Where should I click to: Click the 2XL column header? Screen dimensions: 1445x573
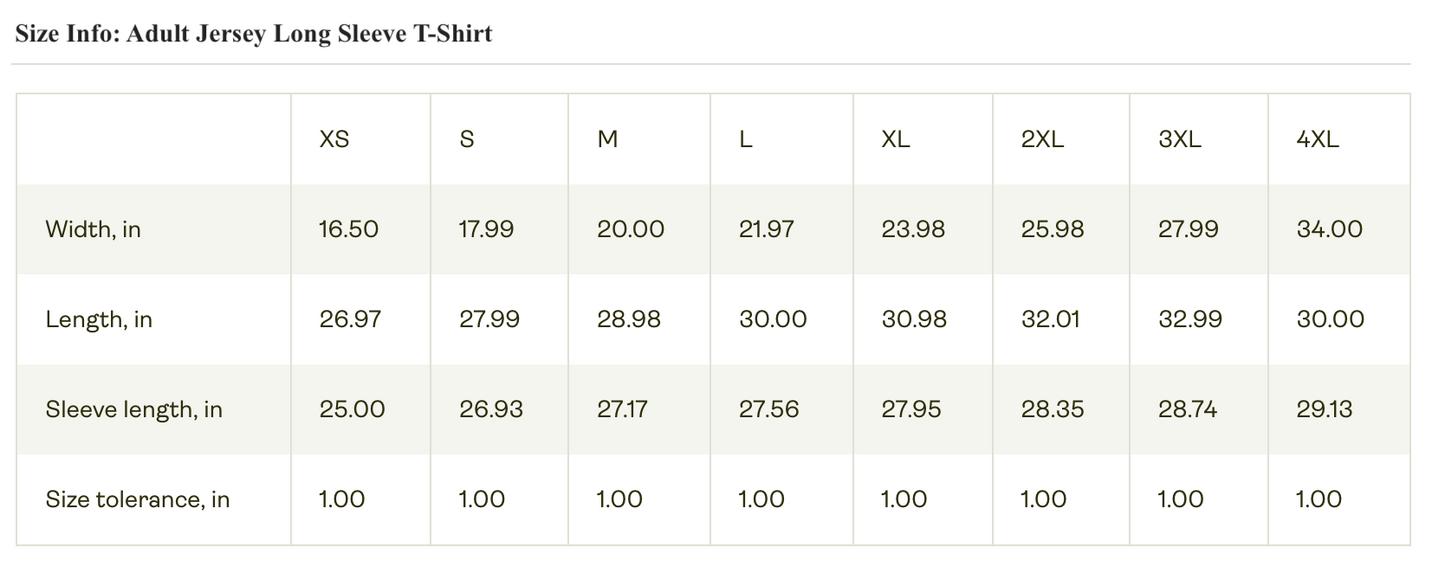pyautogui.click(x=1042, y=140)
